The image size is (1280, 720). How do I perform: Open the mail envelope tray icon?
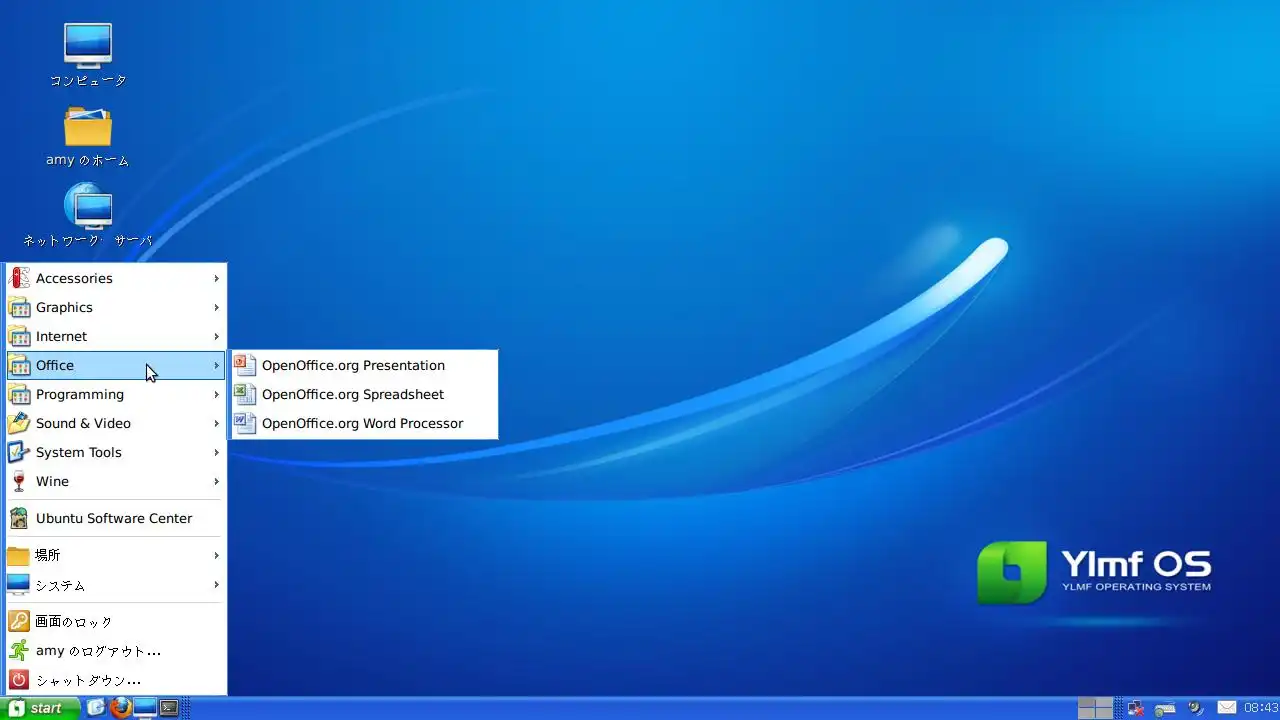click(x=1227, y=708)
